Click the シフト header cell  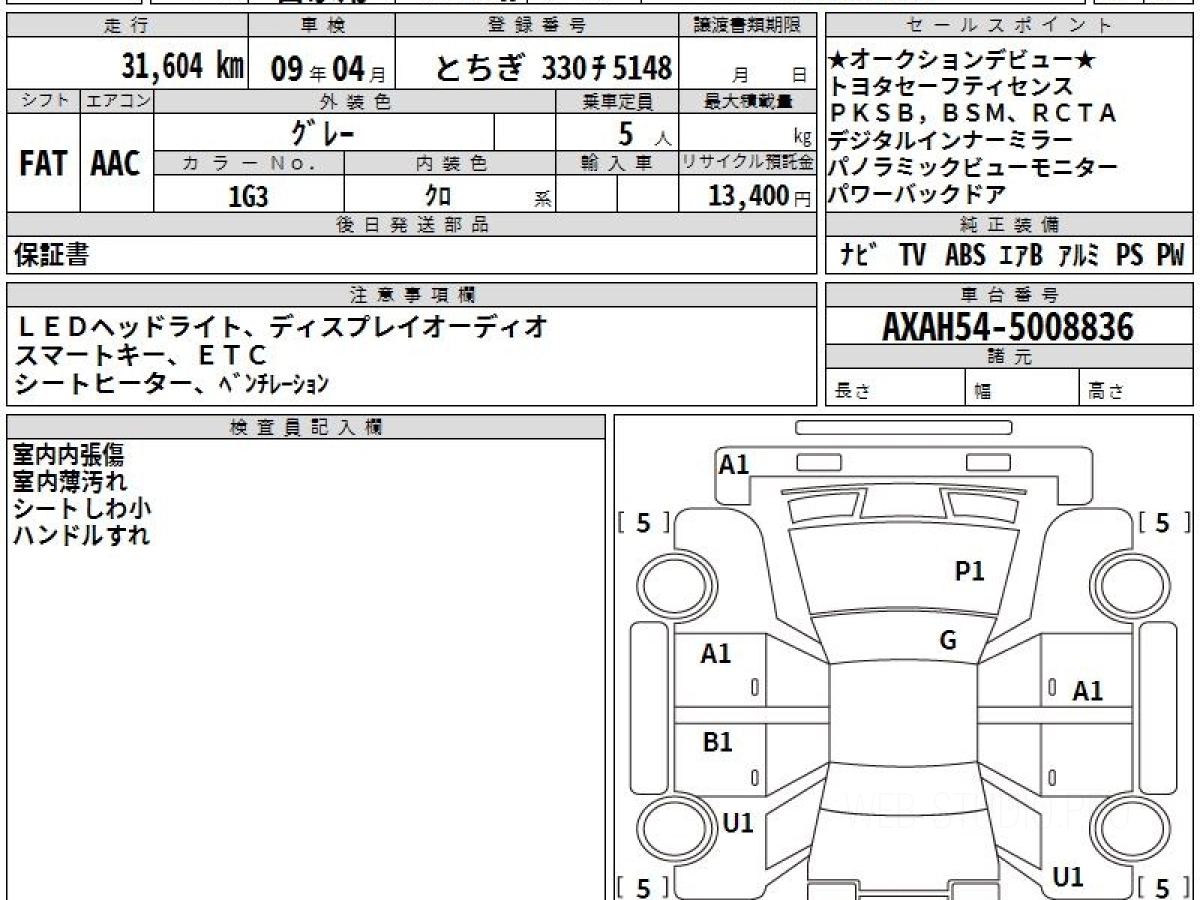43,101
